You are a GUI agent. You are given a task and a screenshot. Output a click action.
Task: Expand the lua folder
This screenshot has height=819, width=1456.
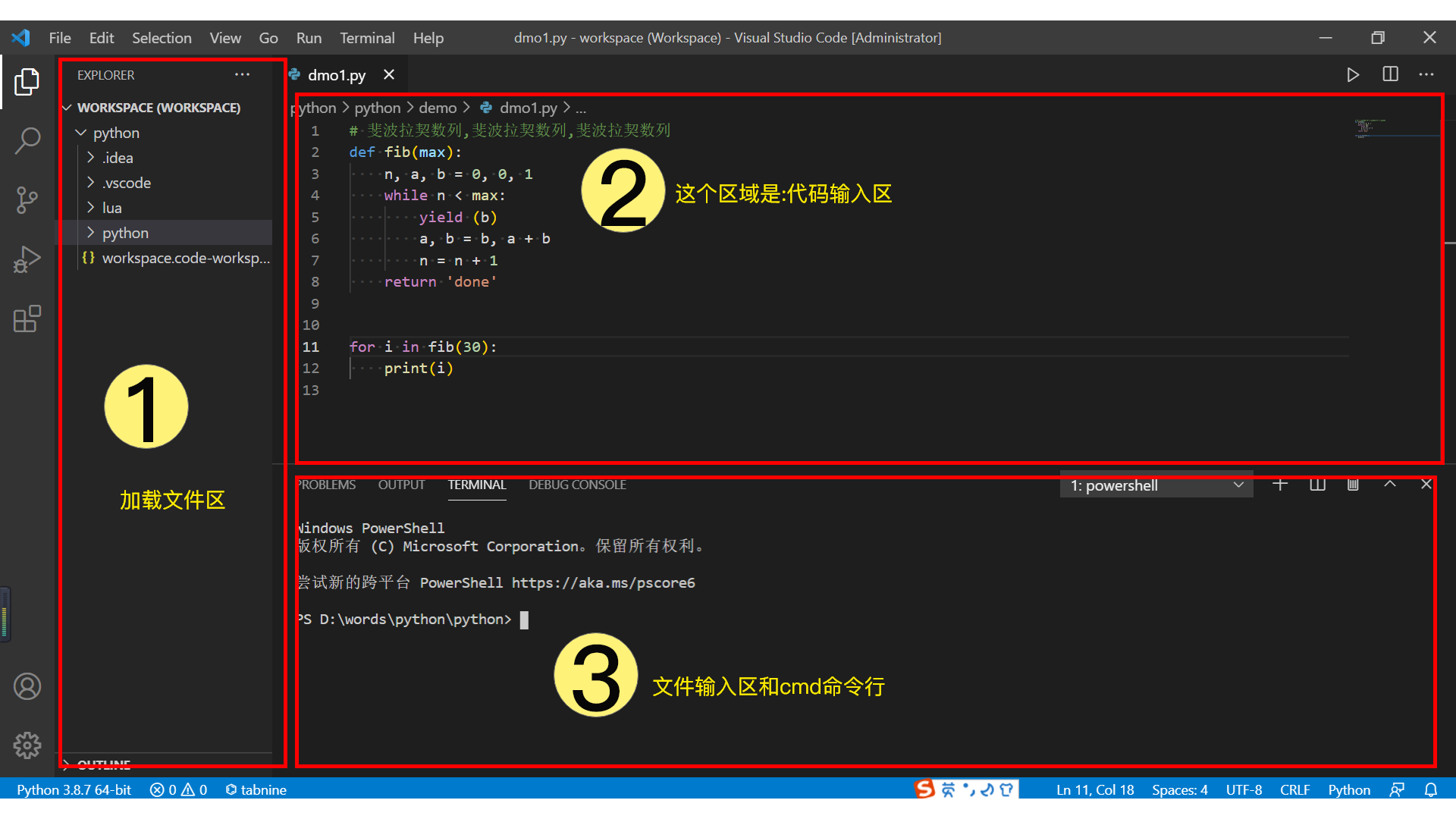coord(111,207)
